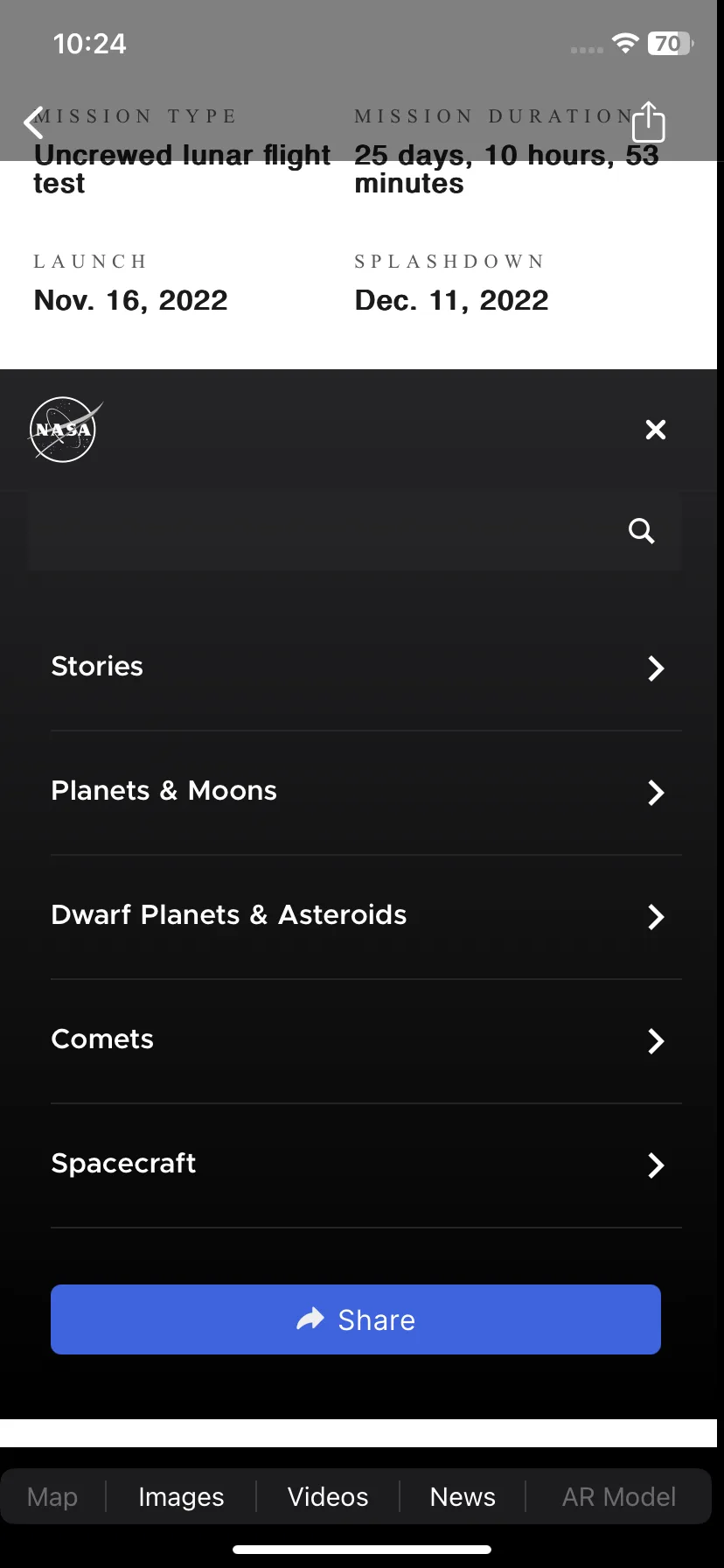Expand Planets & Moons chevron
The image size is (724, 1568).
point(657,793)
